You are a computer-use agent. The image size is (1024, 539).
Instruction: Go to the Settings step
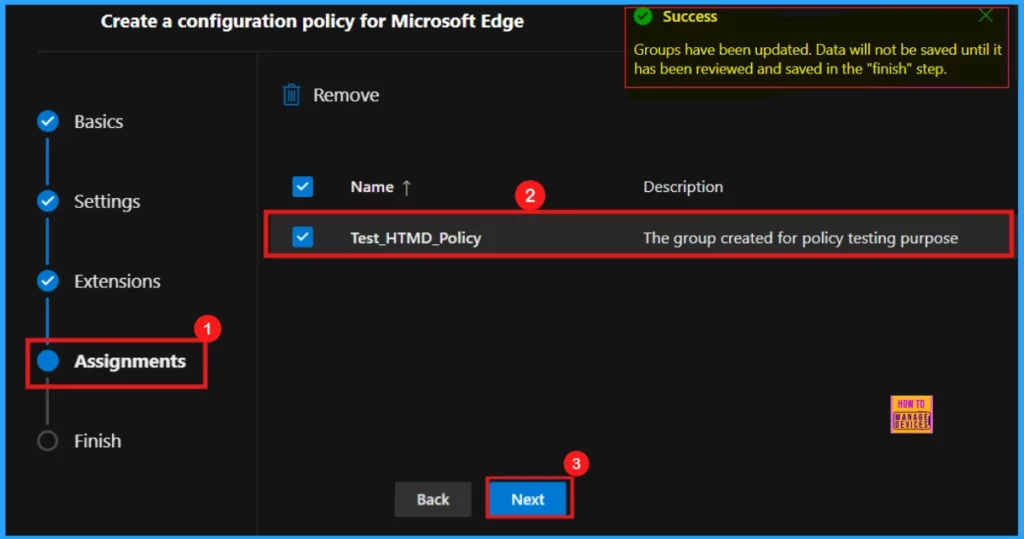tap(107, 201)
